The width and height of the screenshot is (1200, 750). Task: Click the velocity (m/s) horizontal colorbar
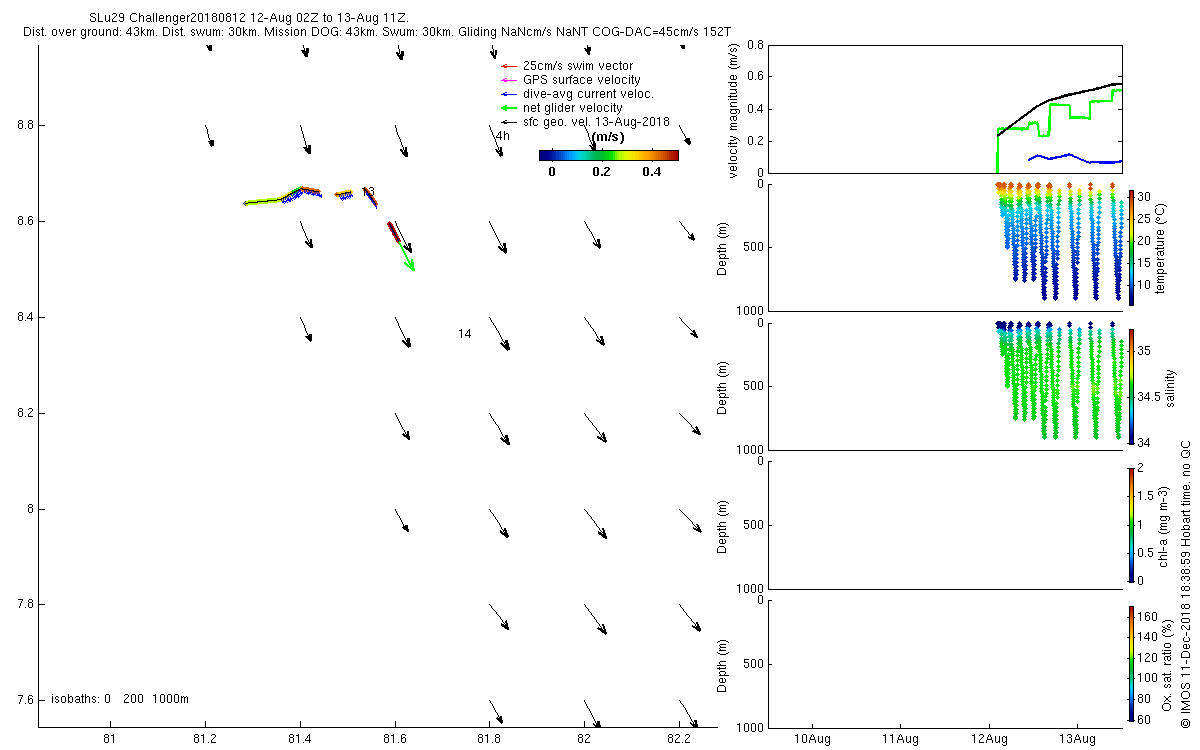click(x=608, y=155)
